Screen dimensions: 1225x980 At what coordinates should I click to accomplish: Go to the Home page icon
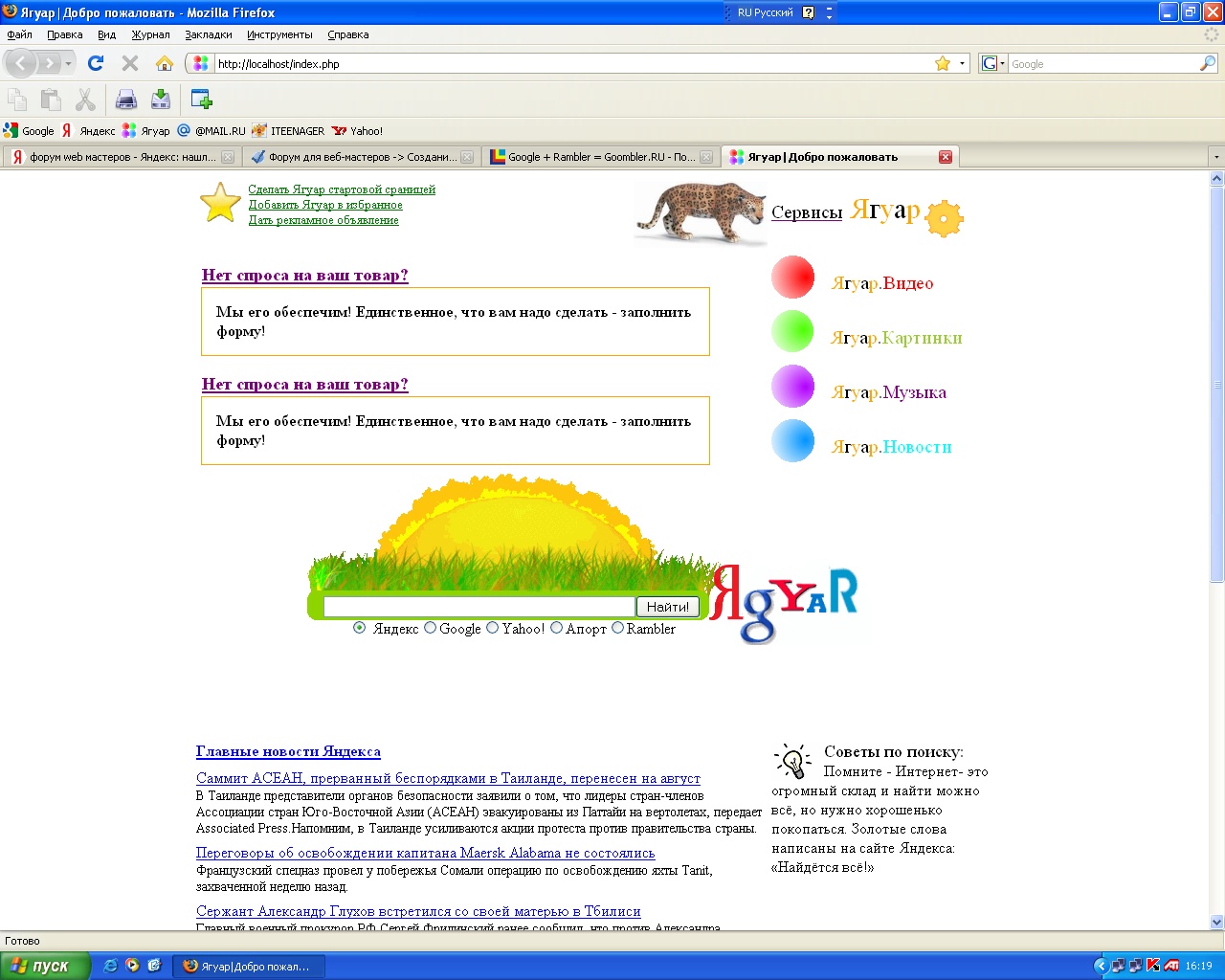(x=165, y=63)
